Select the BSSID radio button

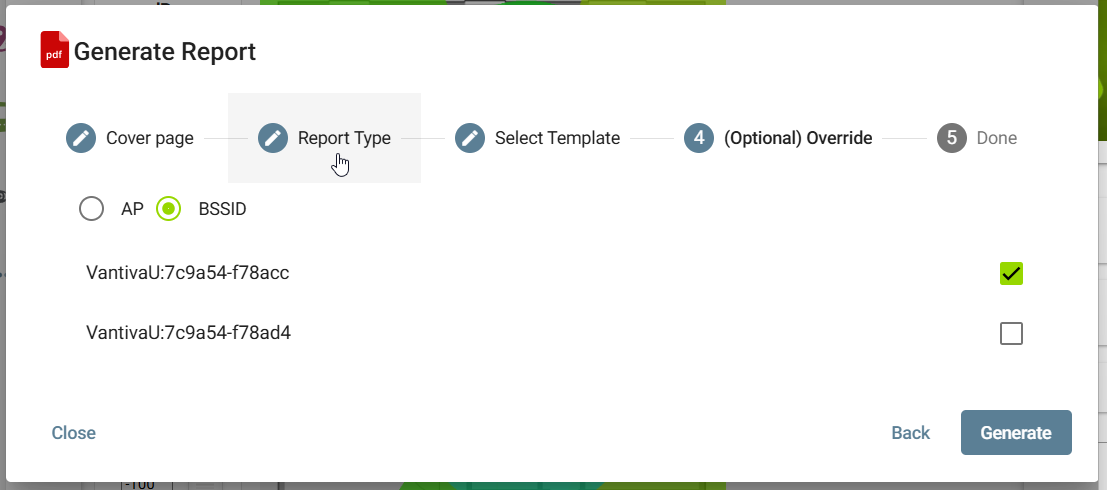(x=169, y=209)
